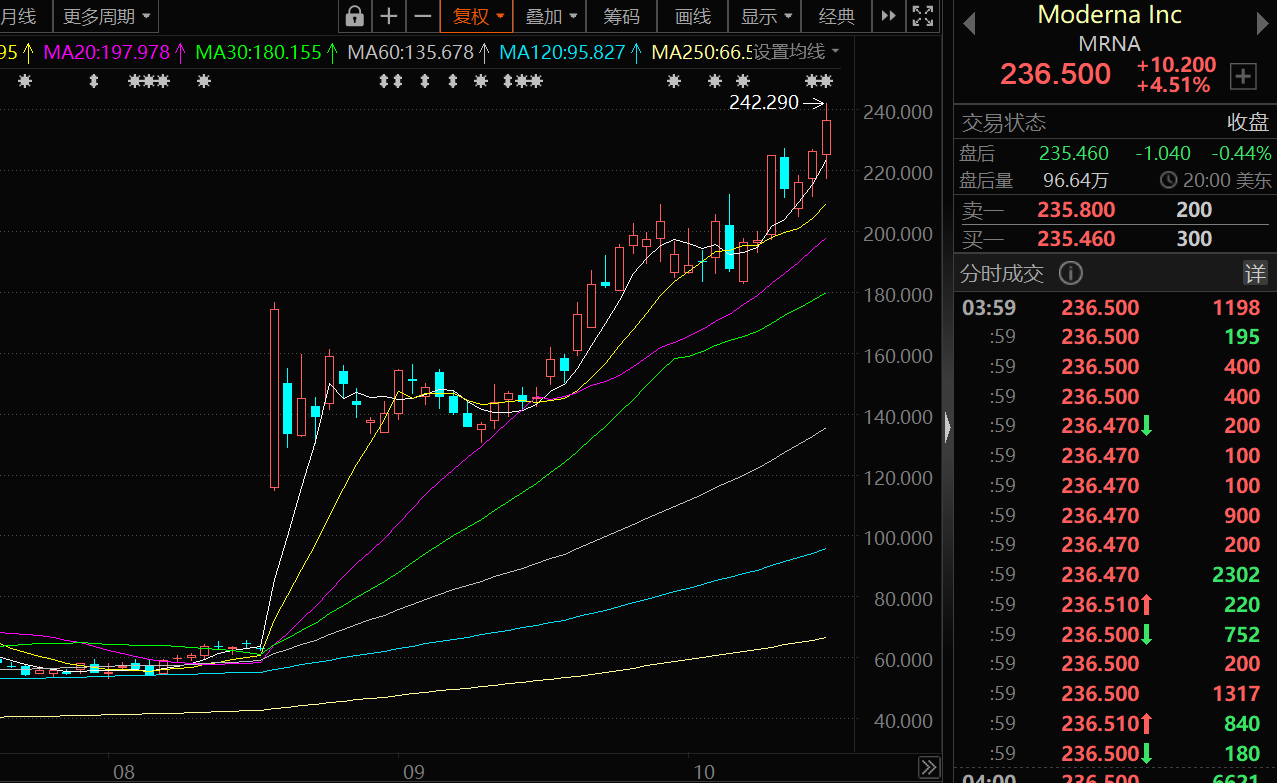Add Moderna to watchlist with plus box
Screen dimensions: 1277x783
tap(1243, 76)
